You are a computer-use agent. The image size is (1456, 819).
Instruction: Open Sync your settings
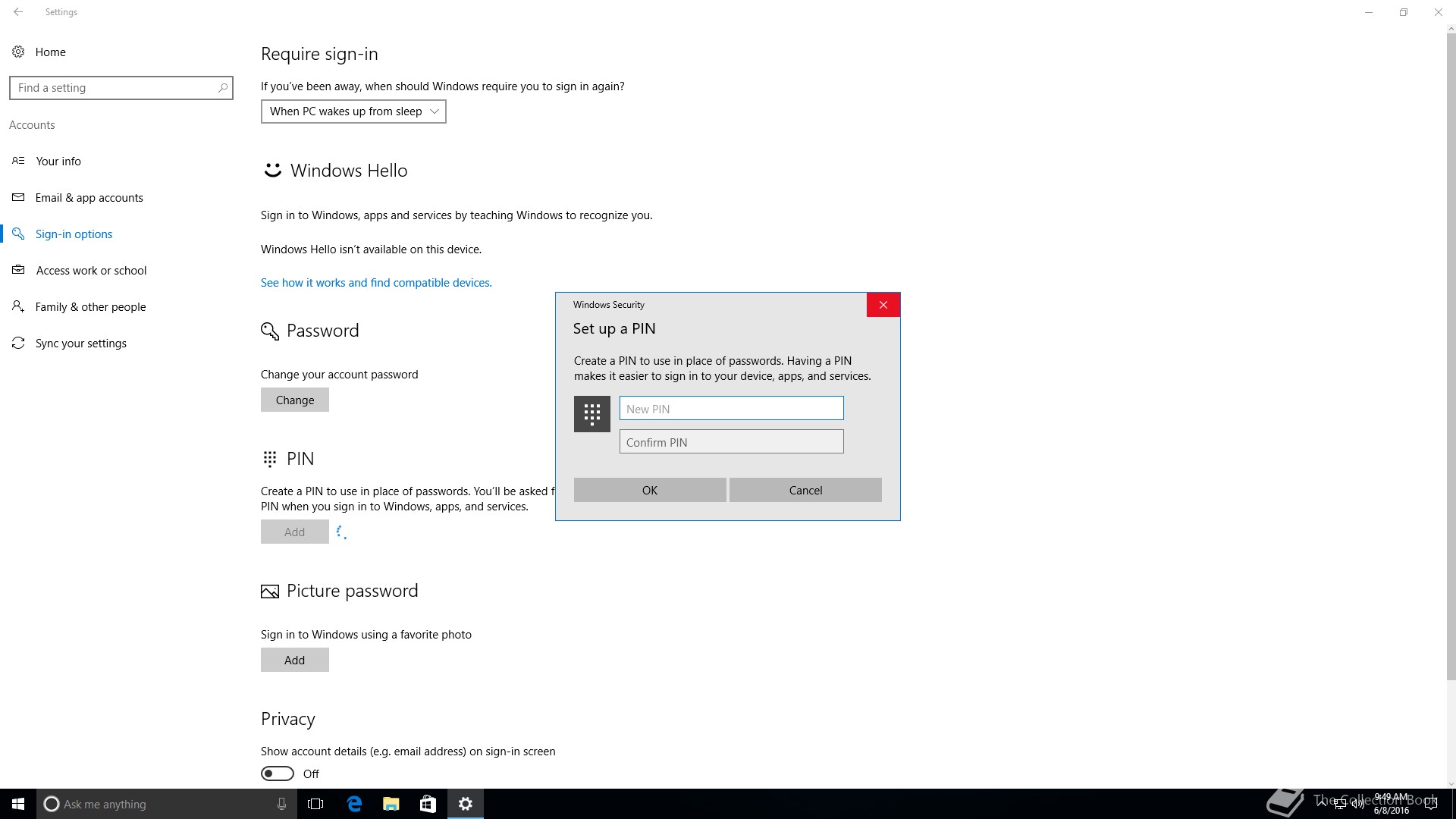[80, 343]
